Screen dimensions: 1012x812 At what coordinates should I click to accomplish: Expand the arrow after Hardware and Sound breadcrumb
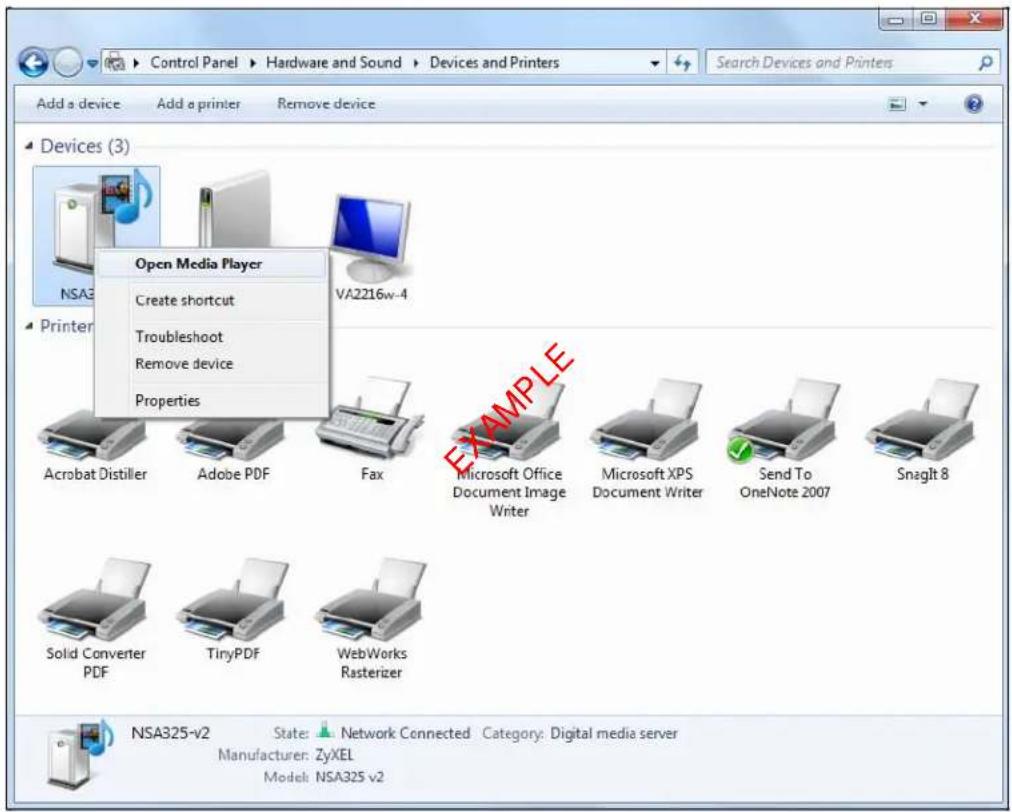416,63
